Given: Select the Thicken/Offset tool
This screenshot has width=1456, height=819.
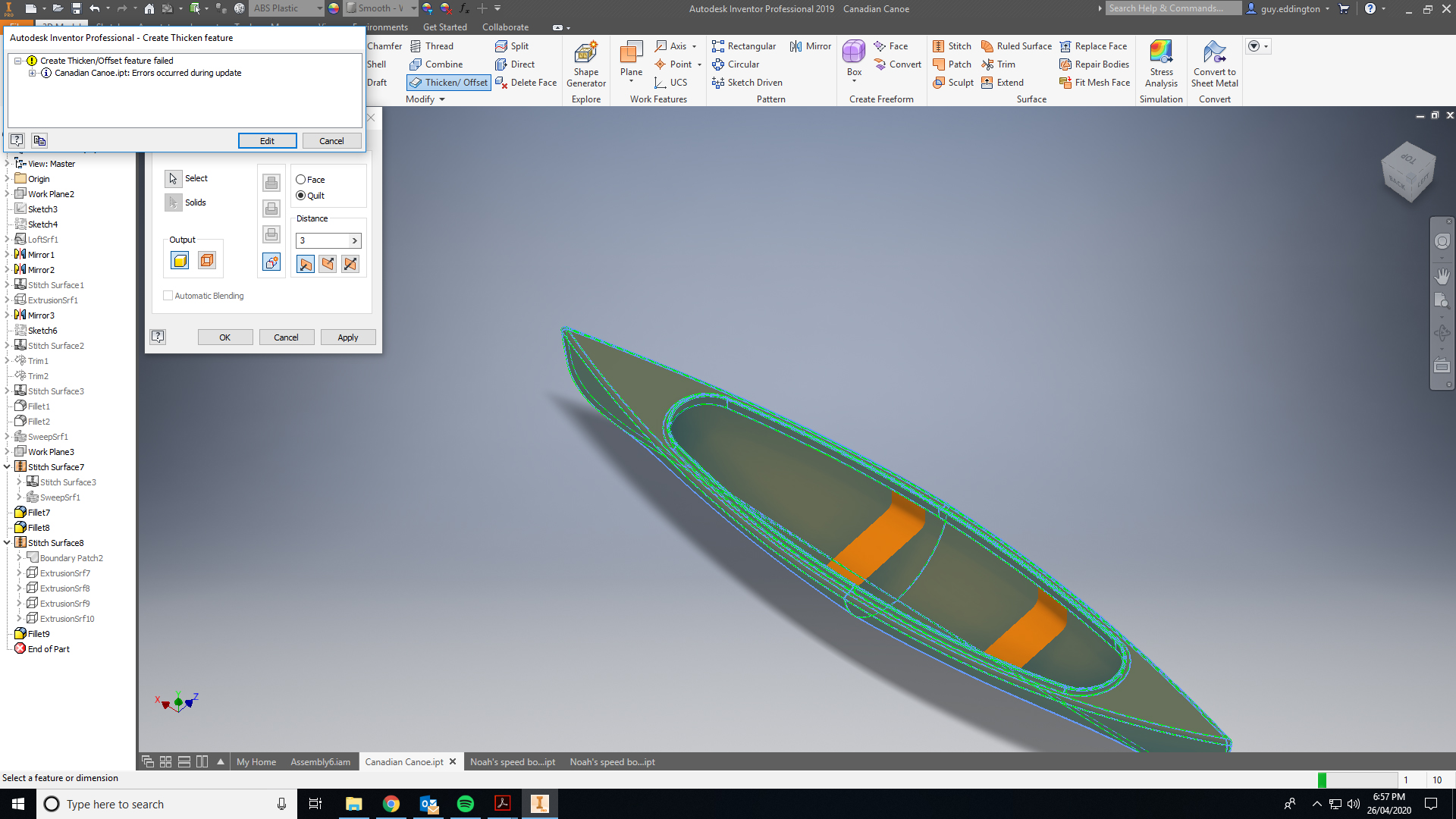Looking at the screenshot, I should tap(448, 82).
